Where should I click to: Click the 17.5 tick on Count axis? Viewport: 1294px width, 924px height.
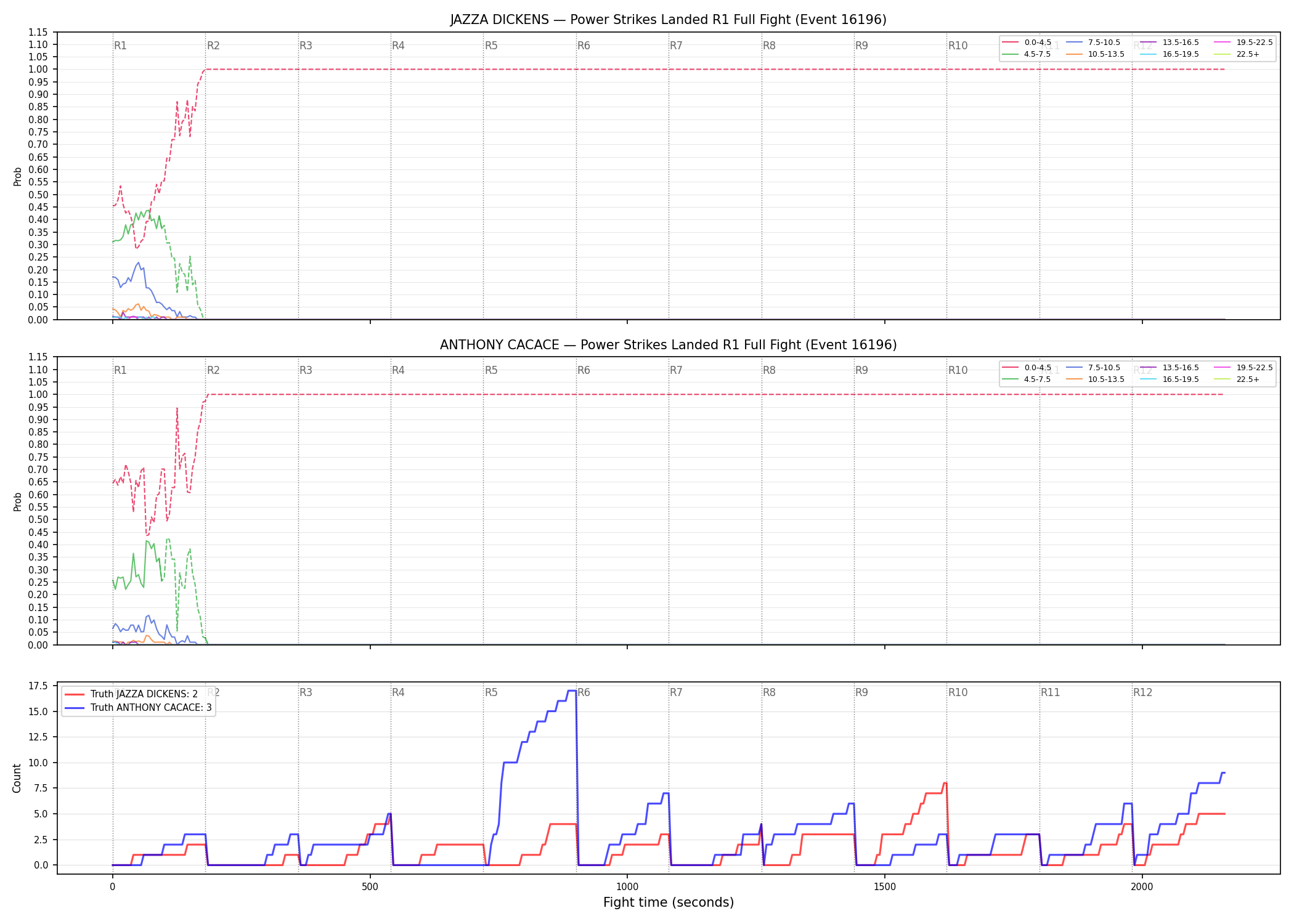point(38,686)
